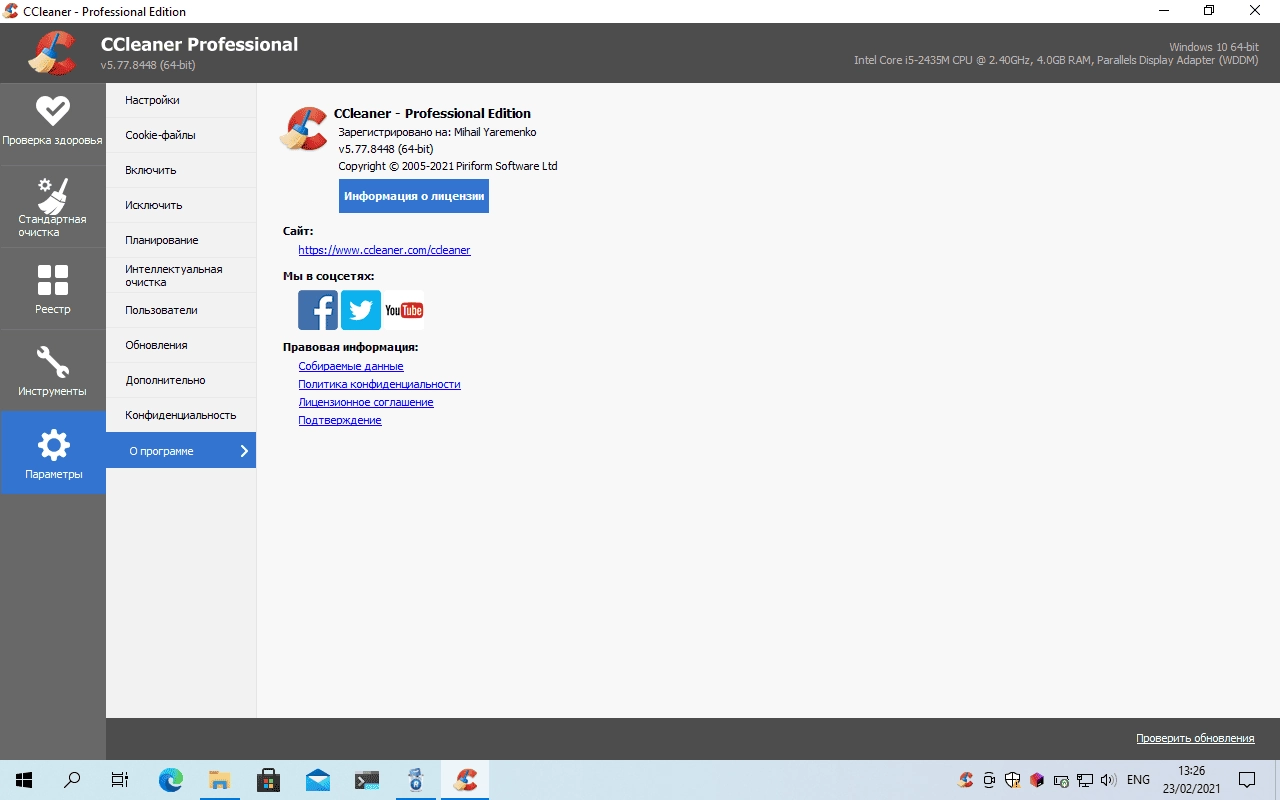The width and height of the screenshot is (1280, 800).
Task: Switch the ENG input language indicator
Action: (x=1138, y=780)
